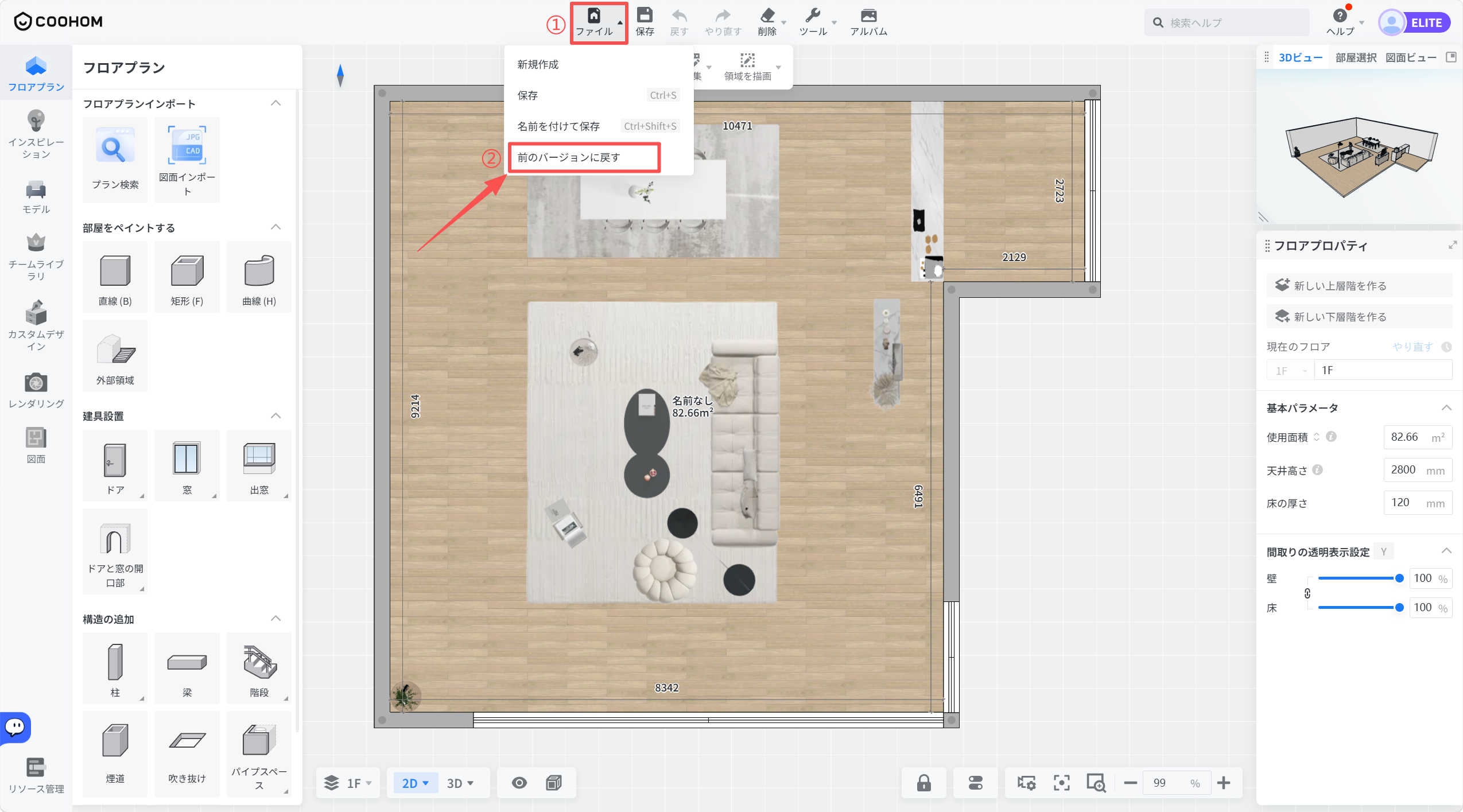Viewport: 1463px width, 812px height.
Task: Adjust the 床 transparency slider
Action: (x=1361, y=607)
